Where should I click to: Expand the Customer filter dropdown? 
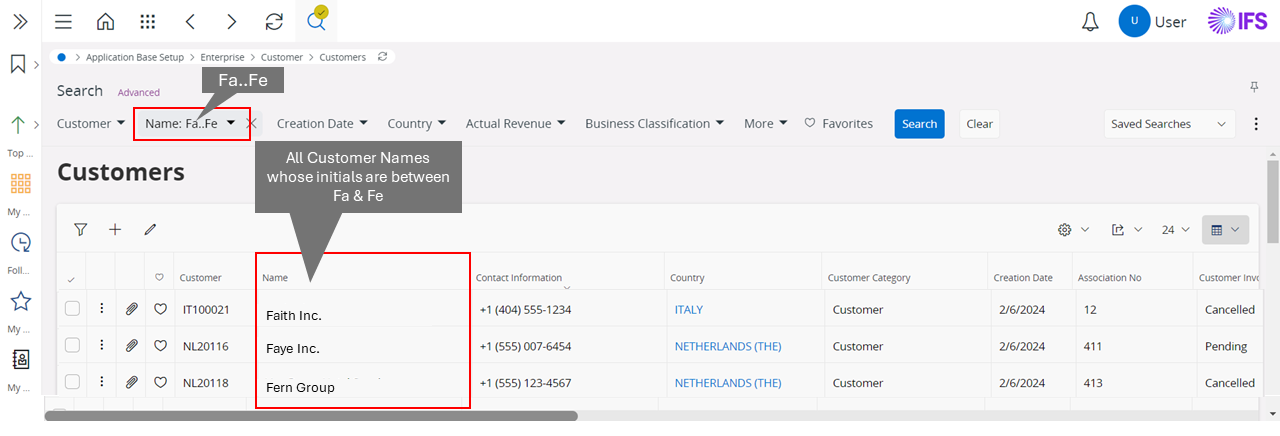(91, 124)
